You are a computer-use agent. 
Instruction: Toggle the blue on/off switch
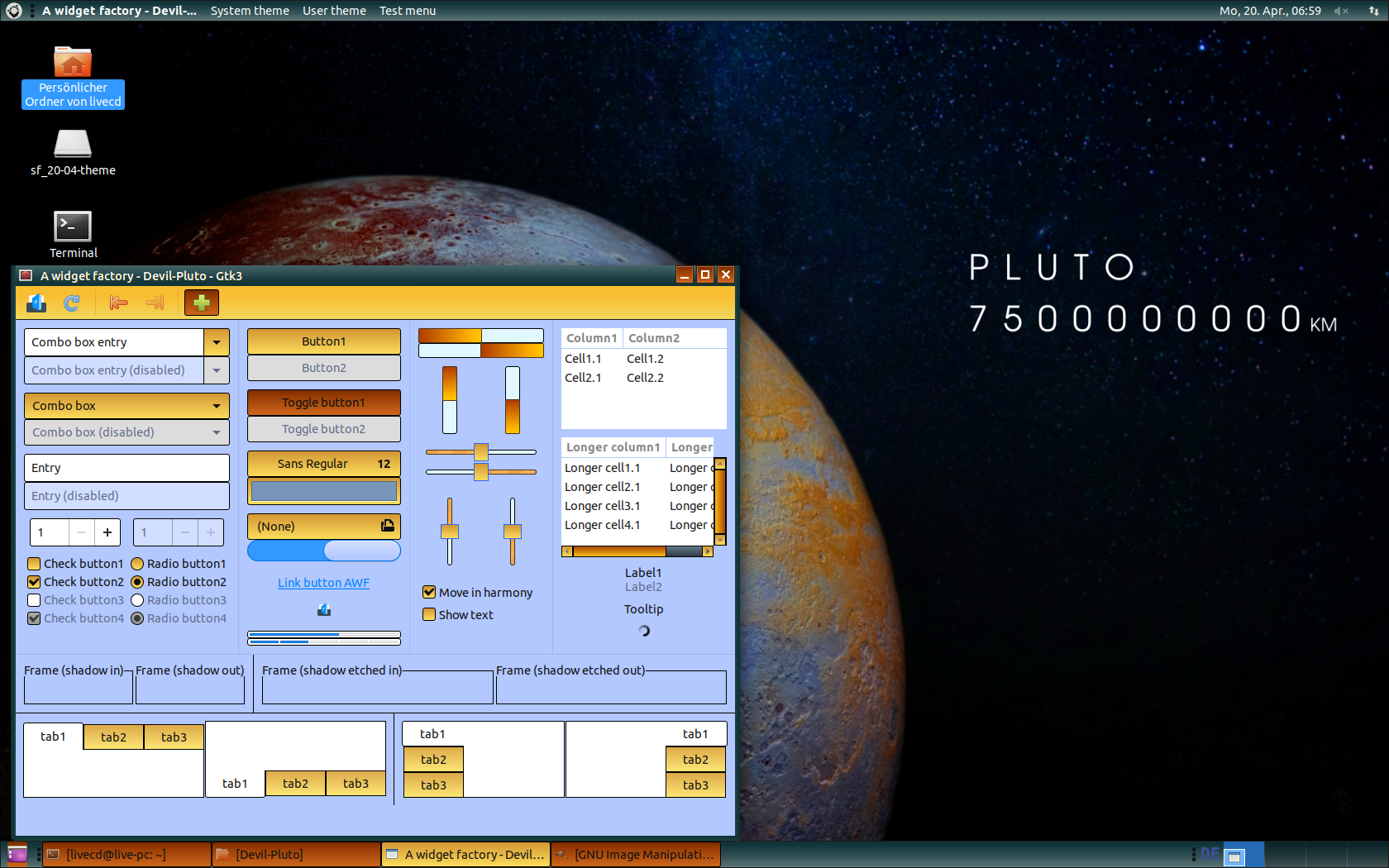[x=324, y=551]
